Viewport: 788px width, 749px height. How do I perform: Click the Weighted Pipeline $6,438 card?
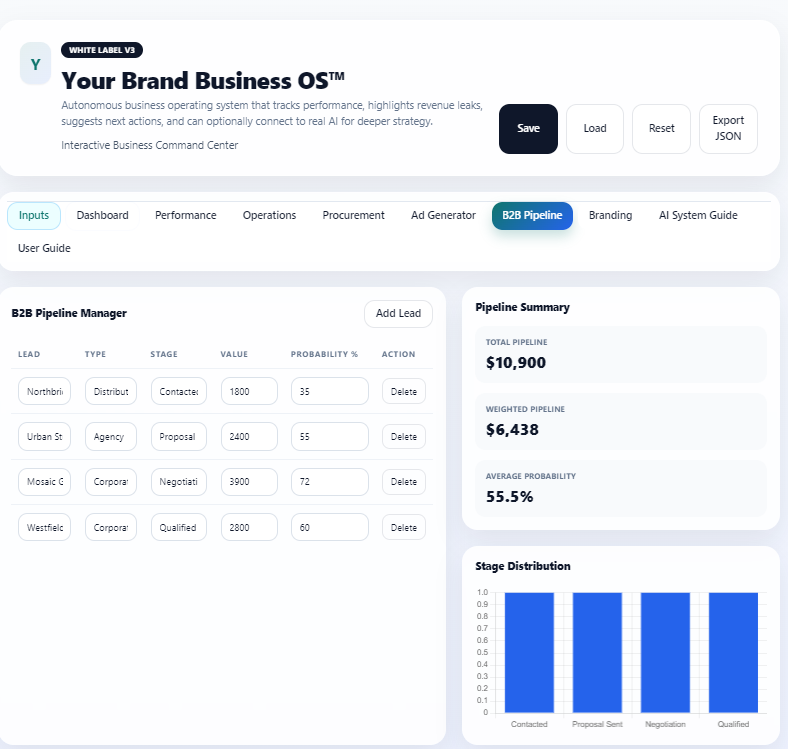[621, 421]
